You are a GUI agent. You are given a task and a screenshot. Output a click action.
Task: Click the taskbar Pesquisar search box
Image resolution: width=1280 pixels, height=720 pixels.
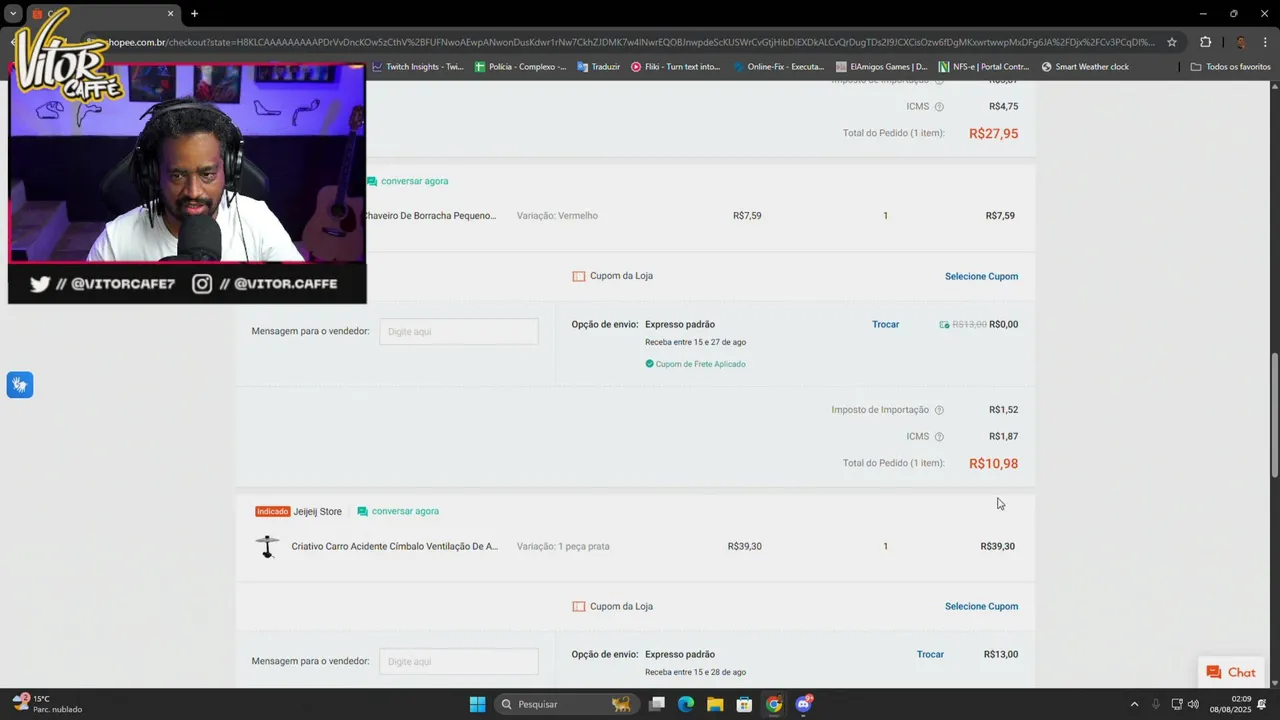[x=567, y=704]
